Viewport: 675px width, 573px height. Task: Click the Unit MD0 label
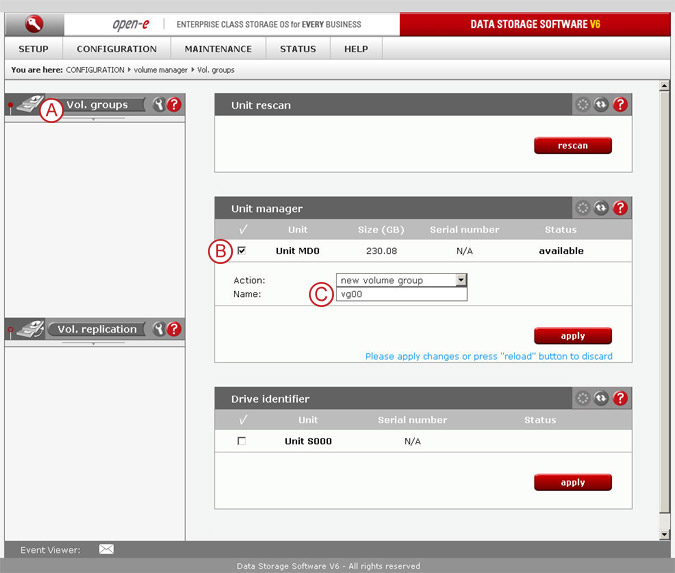tap(297, 251)
